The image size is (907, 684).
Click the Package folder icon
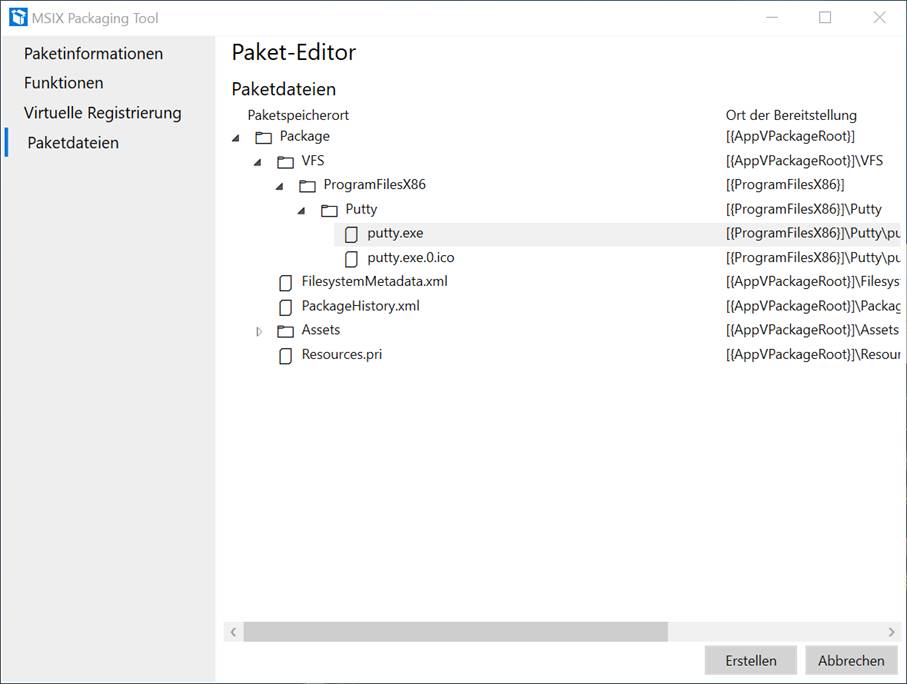[264, 137]
